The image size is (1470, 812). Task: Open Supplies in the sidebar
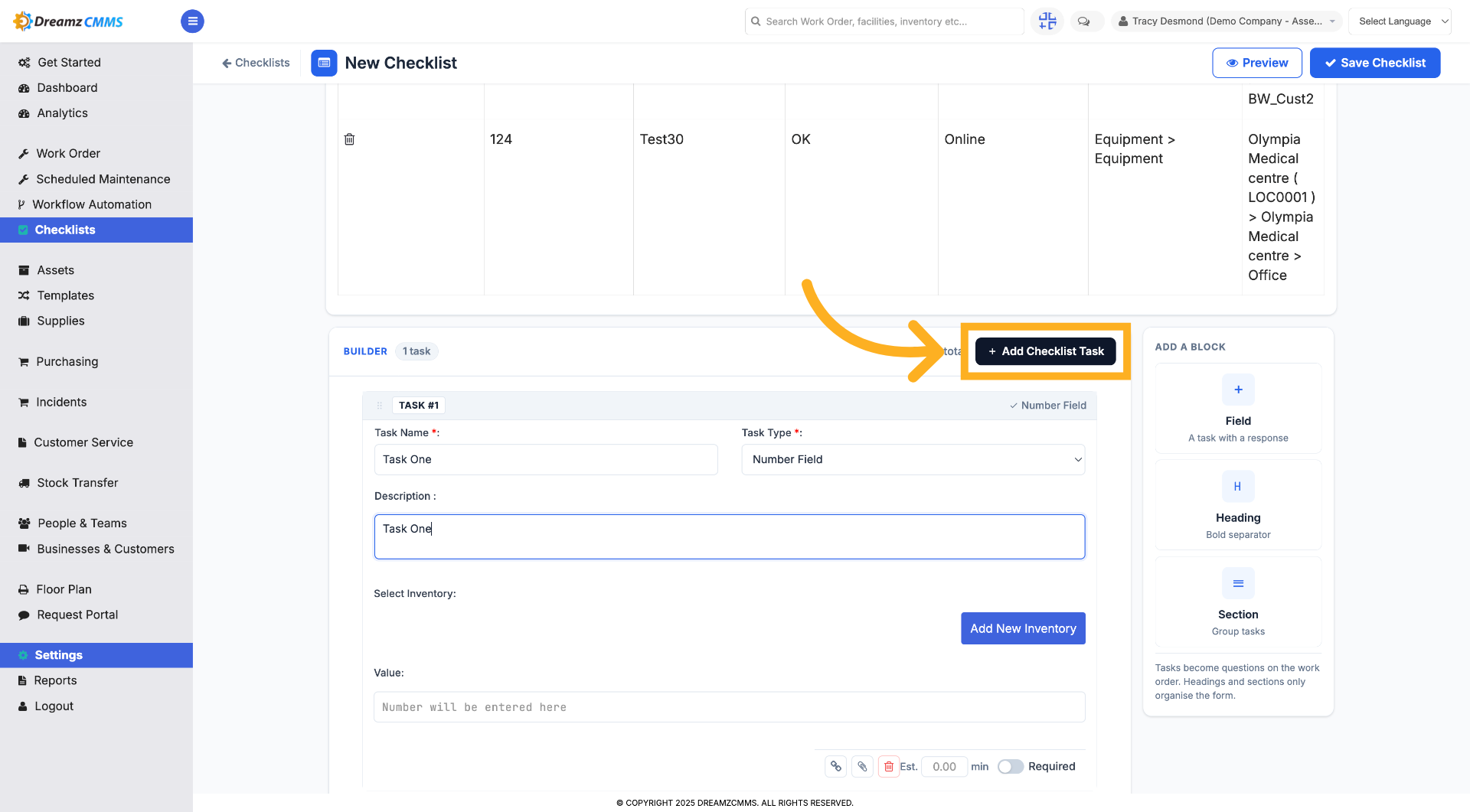click(x=60, y=321)
